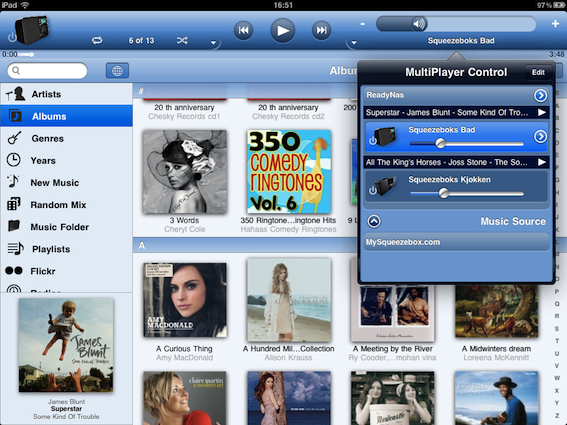Click the 6 of 13 track counter

coord(141,41)
